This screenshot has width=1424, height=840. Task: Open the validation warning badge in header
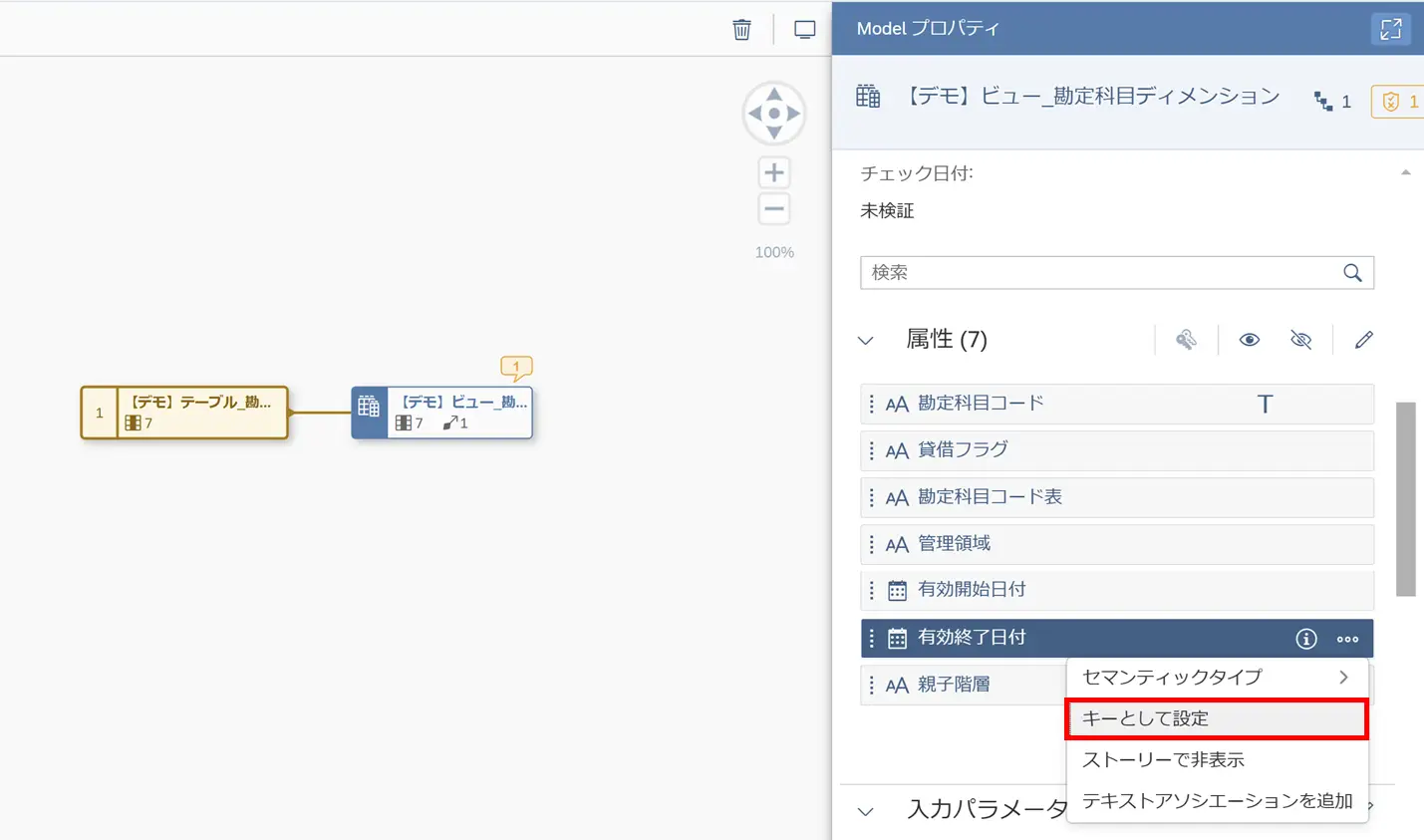click(x=1399, y=102)
